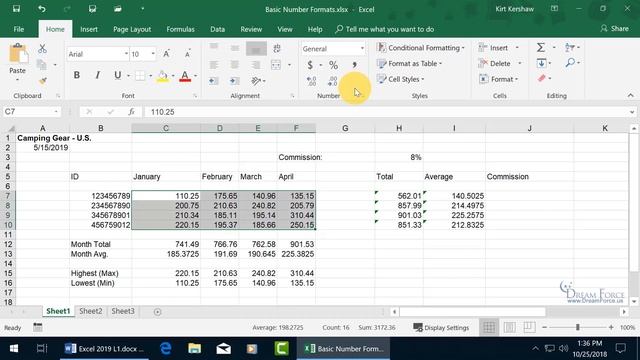Open Find & Select magnifier
This screenshot has height=360, width=640.
pyautogui.click(x=570, y=63)
